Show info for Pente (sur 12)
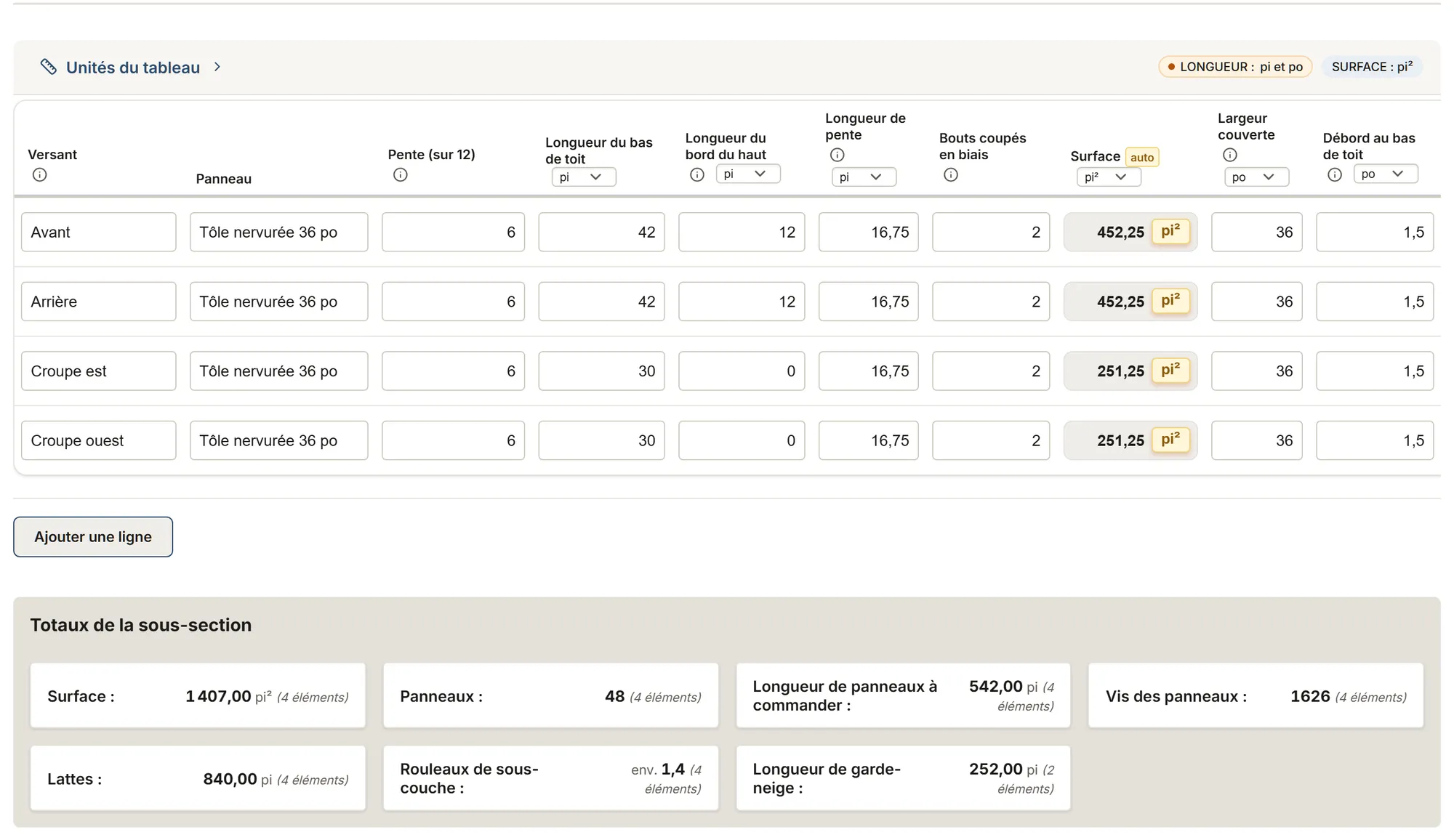Viewport: 1454px width, 840px height. pyautogui.click(x=401, y=174)
